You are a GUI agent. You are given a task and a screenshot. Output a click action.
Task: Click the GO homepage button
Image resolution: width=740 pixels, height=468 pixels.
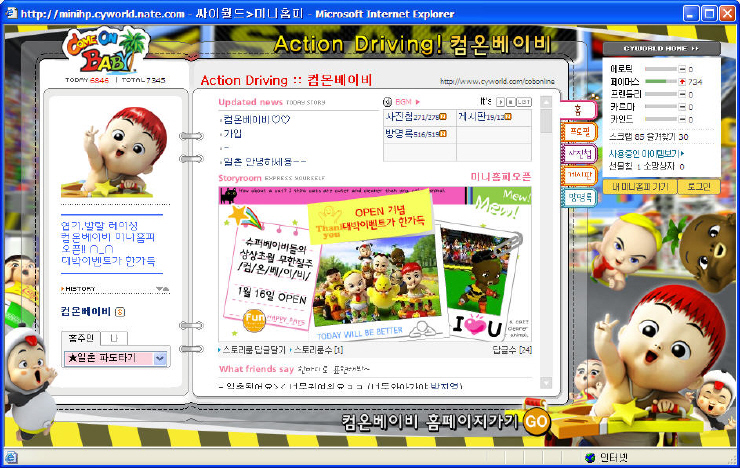[x=536, y=421]
